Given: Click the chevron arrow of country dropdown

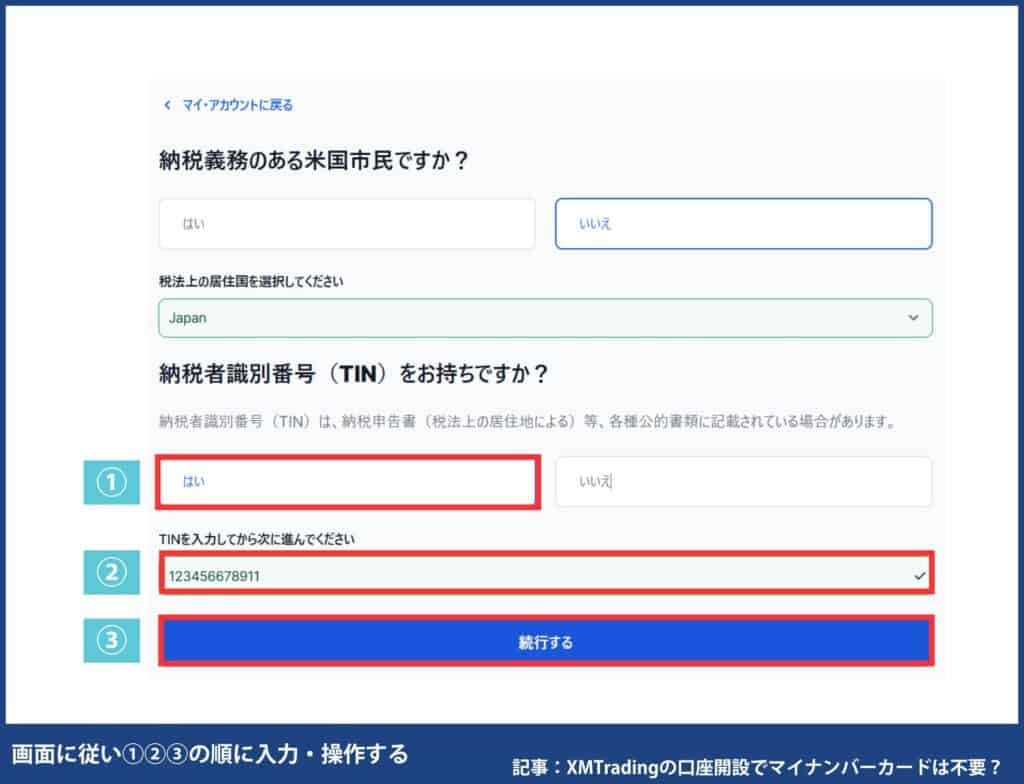Looking at the screenshot, I should click(913, 318).
